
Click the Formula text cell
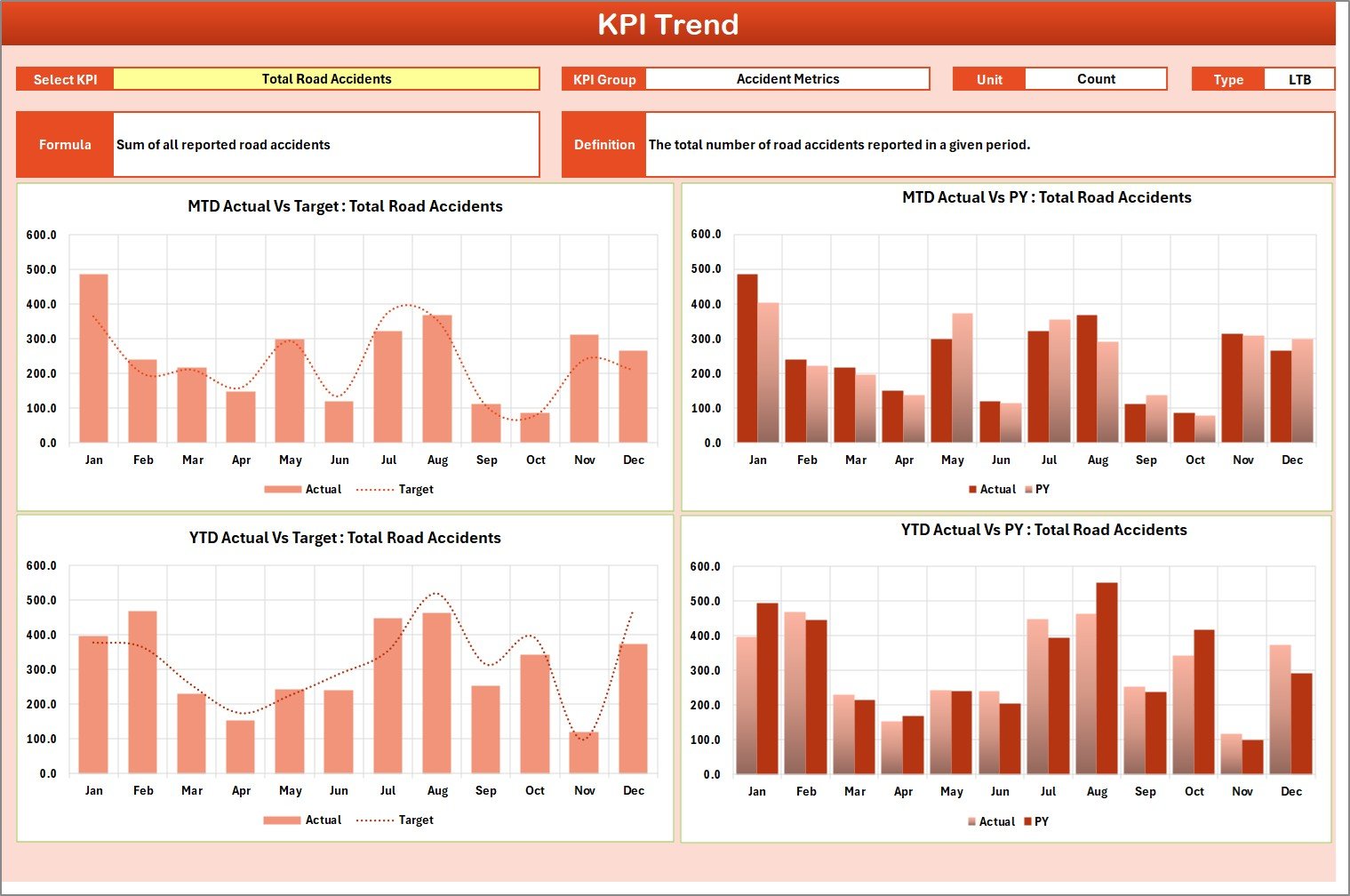point(325,145)
